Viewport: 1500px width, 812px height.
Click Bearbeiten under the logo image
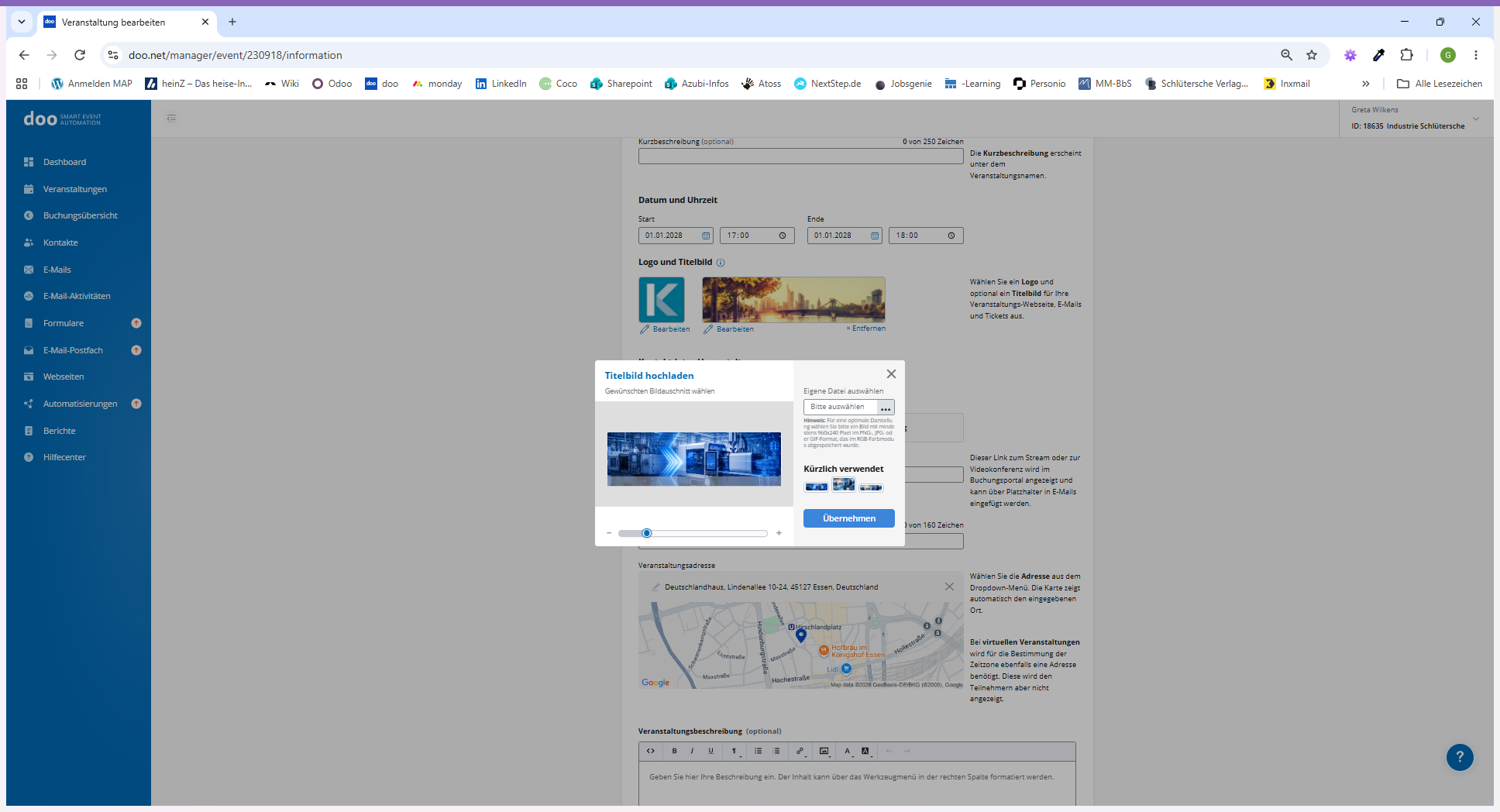(665, 329)
